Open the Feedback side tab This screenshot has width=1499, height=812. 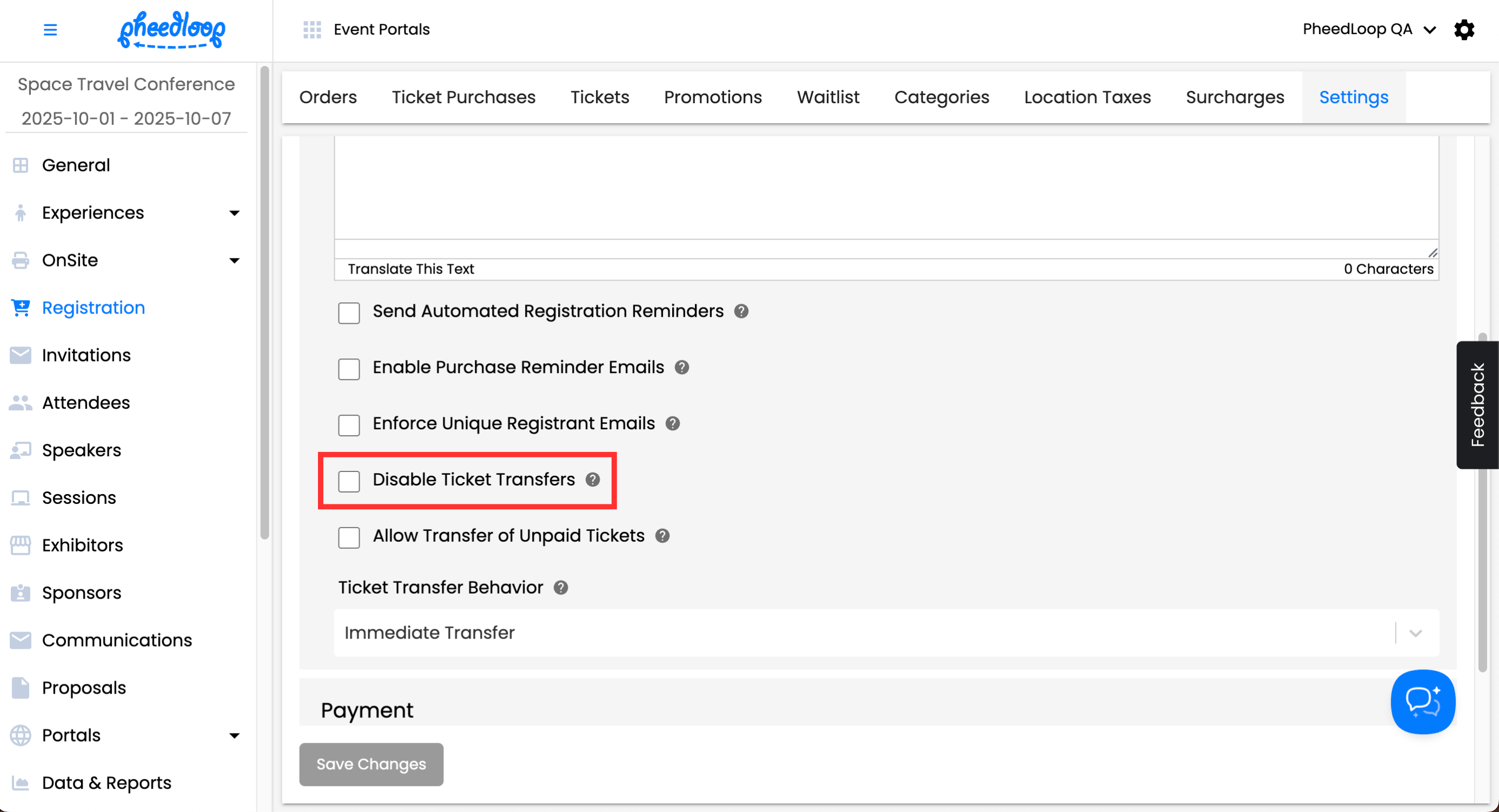[1477, 405]
